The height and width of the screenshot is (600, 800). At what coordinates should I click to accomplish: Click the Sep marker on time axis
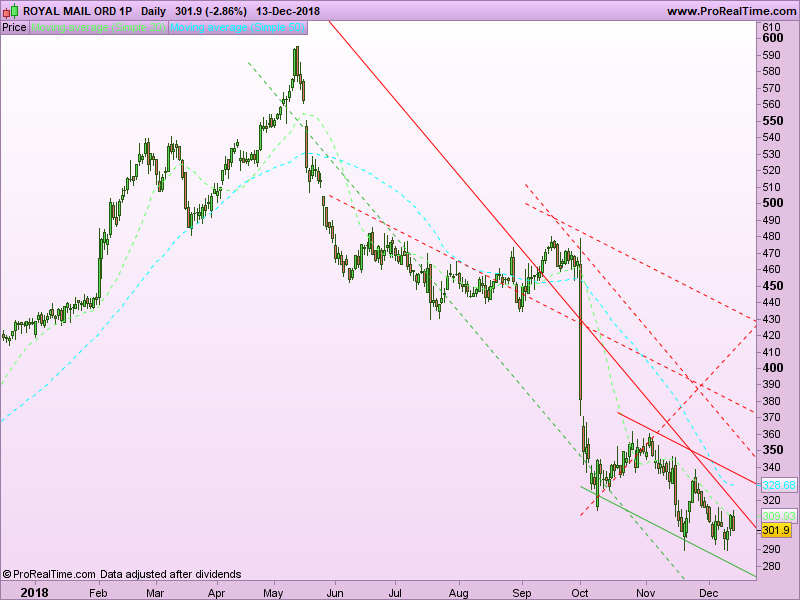coord(521,593)
